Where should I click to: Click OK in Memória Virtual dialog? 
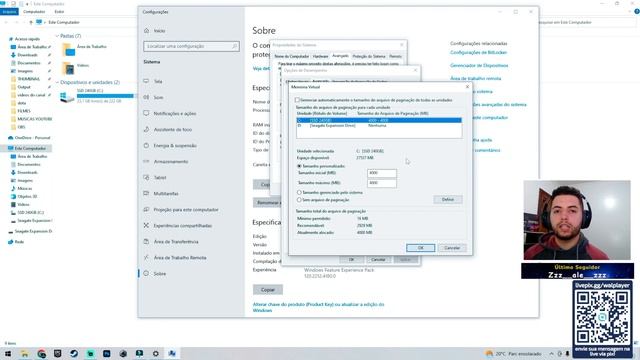pos(420,248)
